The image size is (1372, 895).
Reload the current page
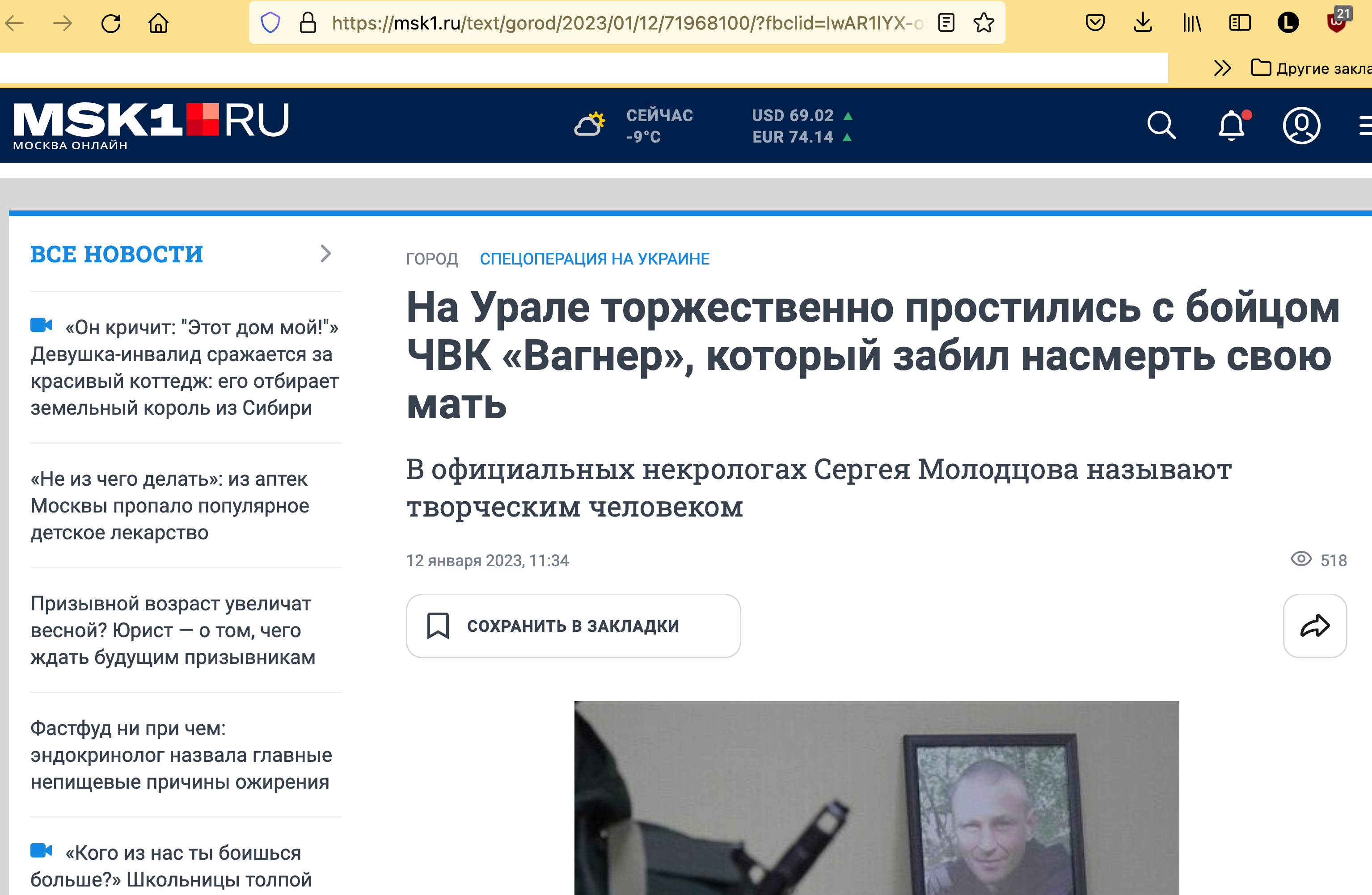111,24
